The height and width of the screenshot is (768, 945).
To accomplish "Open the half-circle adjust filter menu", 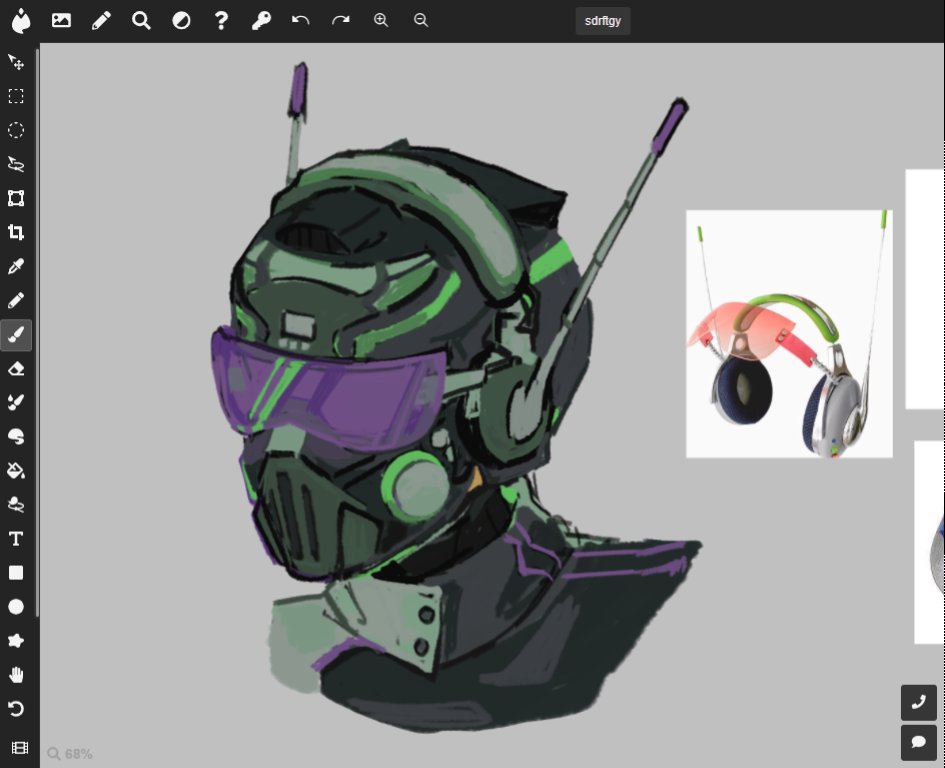I will [181, 20].
